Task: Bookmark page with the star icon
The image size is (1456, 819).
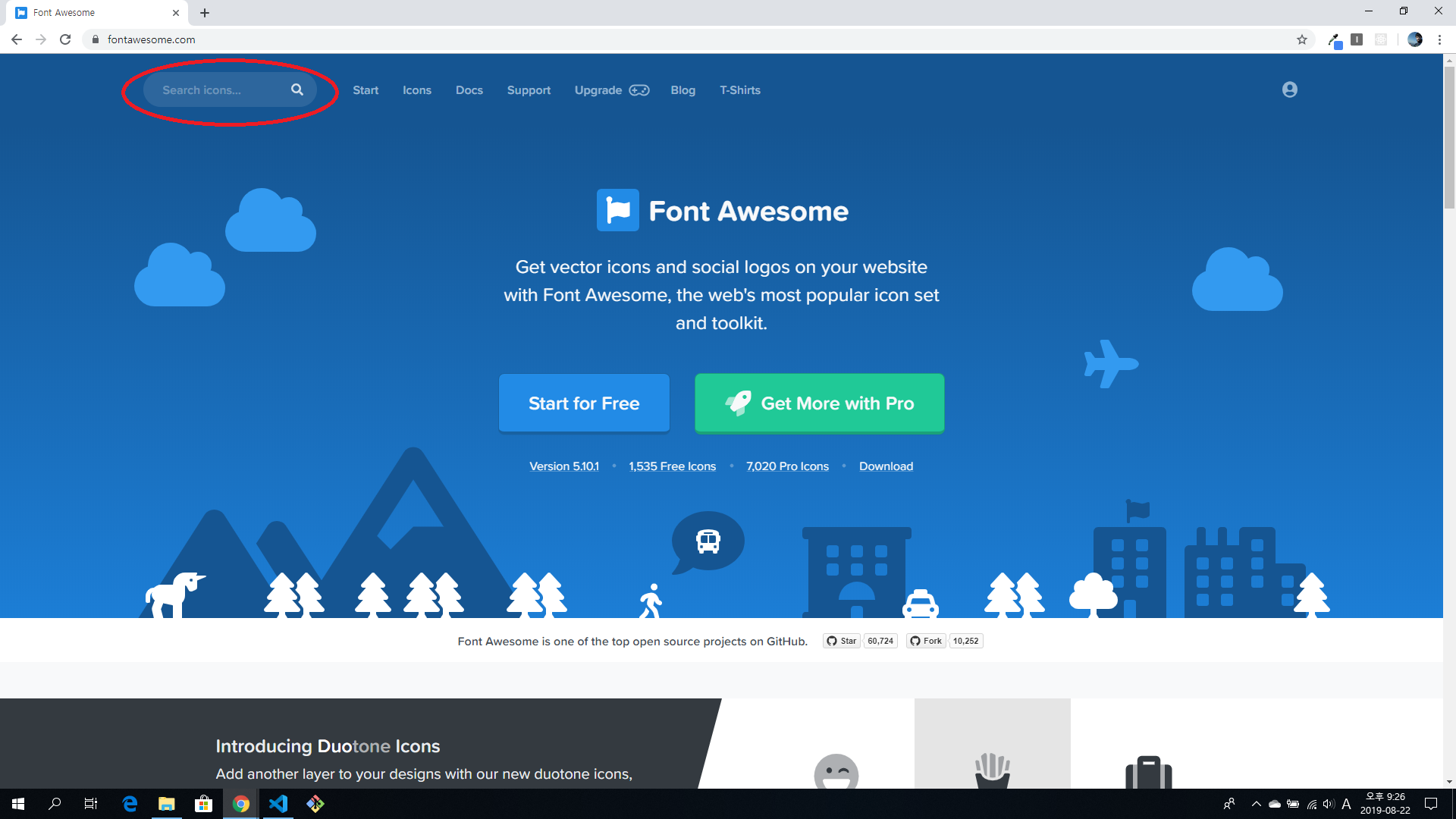Action: [1302, 39]
